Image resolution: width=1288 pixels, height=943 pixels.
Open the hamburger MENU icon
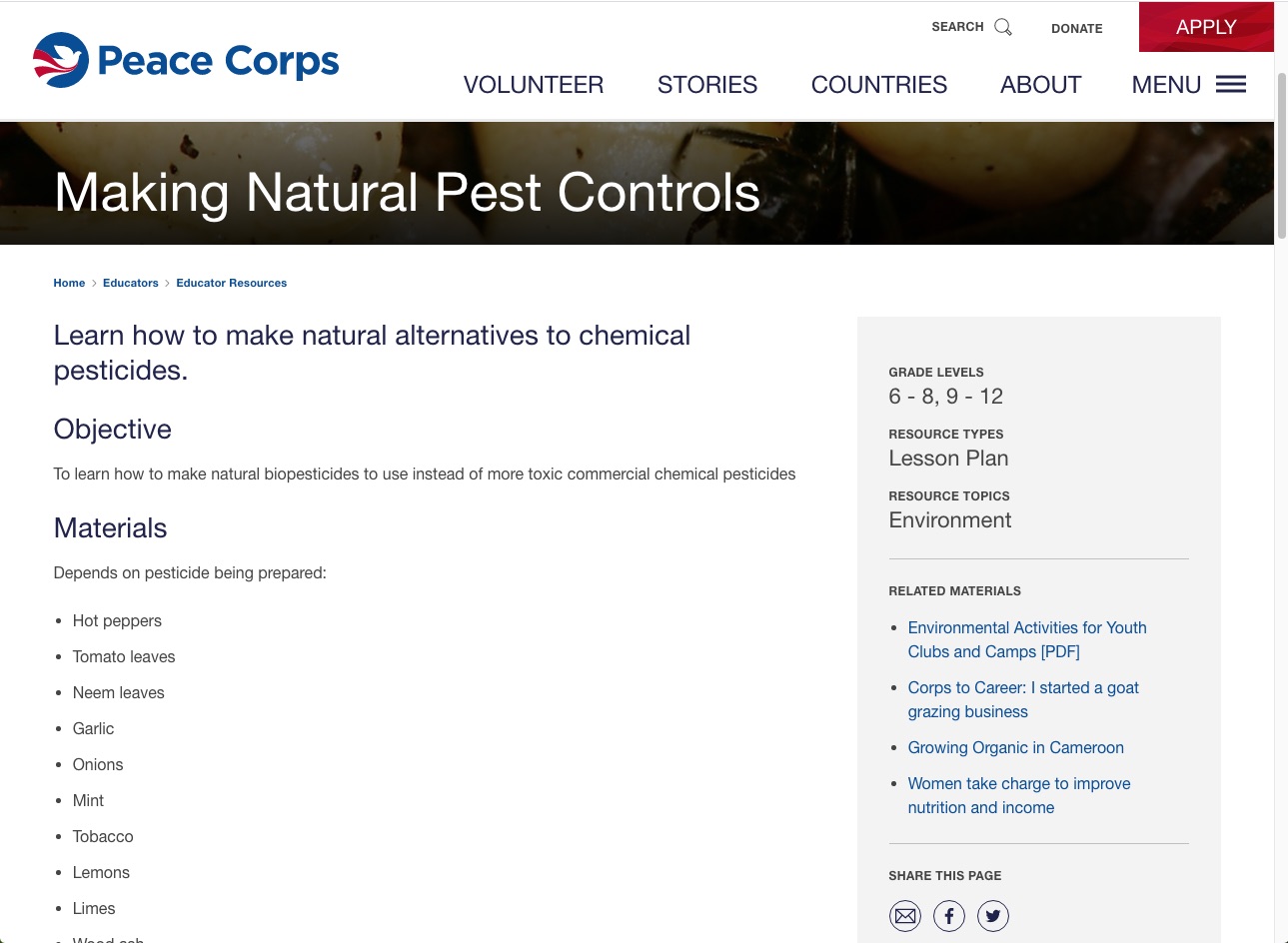[1231, 84]
